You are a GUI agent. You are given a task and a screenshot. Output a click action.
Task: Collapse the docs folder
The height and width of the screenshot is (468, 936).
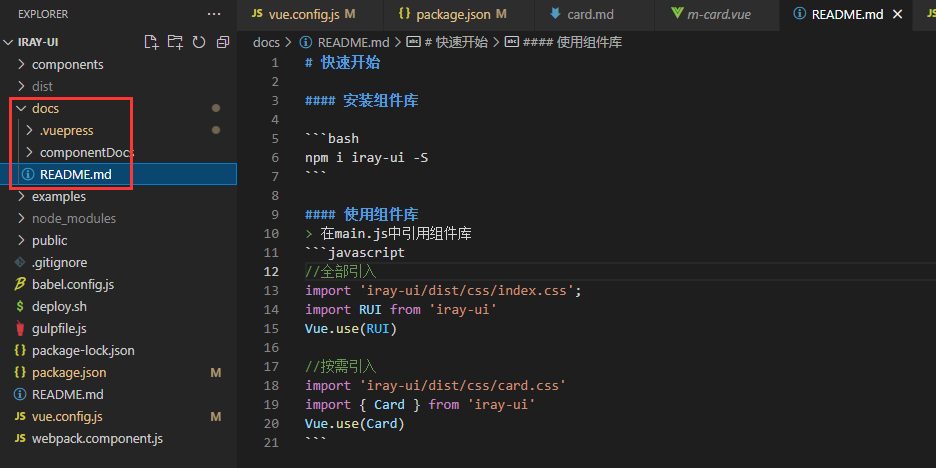pyautogui.click(x=118, y=109)
